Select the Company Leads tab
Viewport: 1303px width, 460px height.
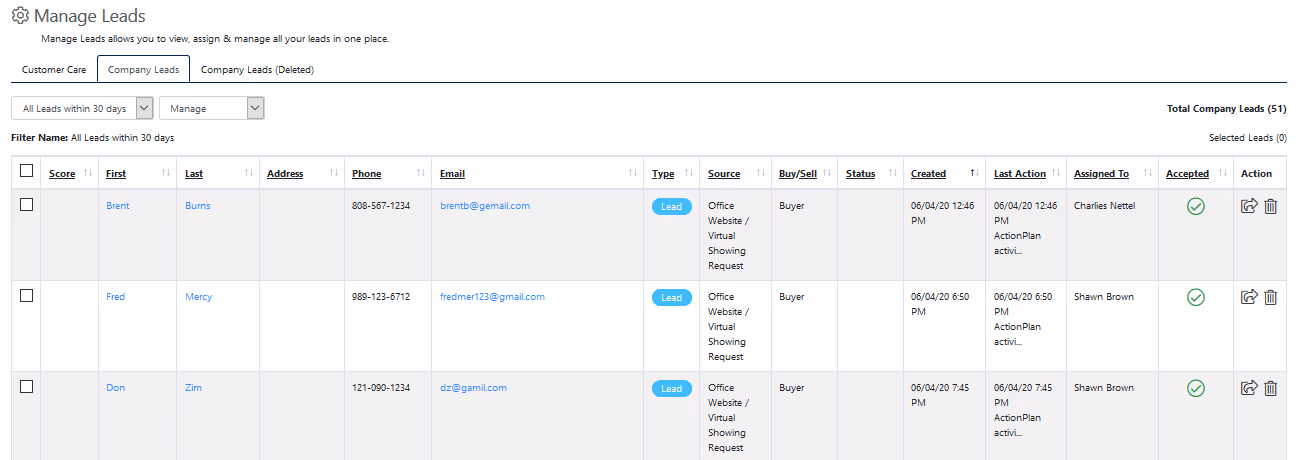click(143, 70)
